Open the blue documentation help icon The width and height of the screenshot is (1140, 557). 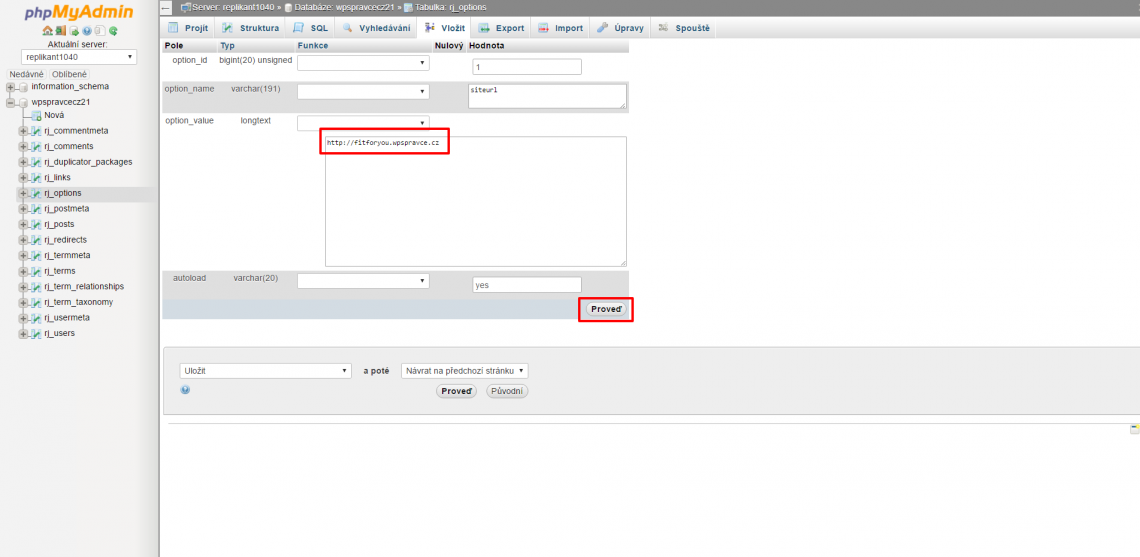point(86,31)
